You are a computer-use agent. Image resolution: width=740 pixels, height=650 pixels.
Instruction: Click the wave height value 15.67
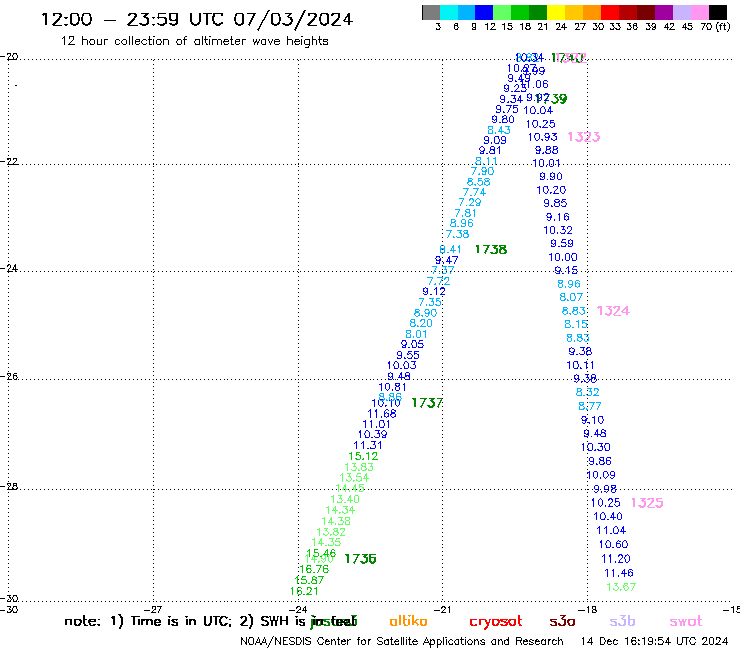coord(309,580)
